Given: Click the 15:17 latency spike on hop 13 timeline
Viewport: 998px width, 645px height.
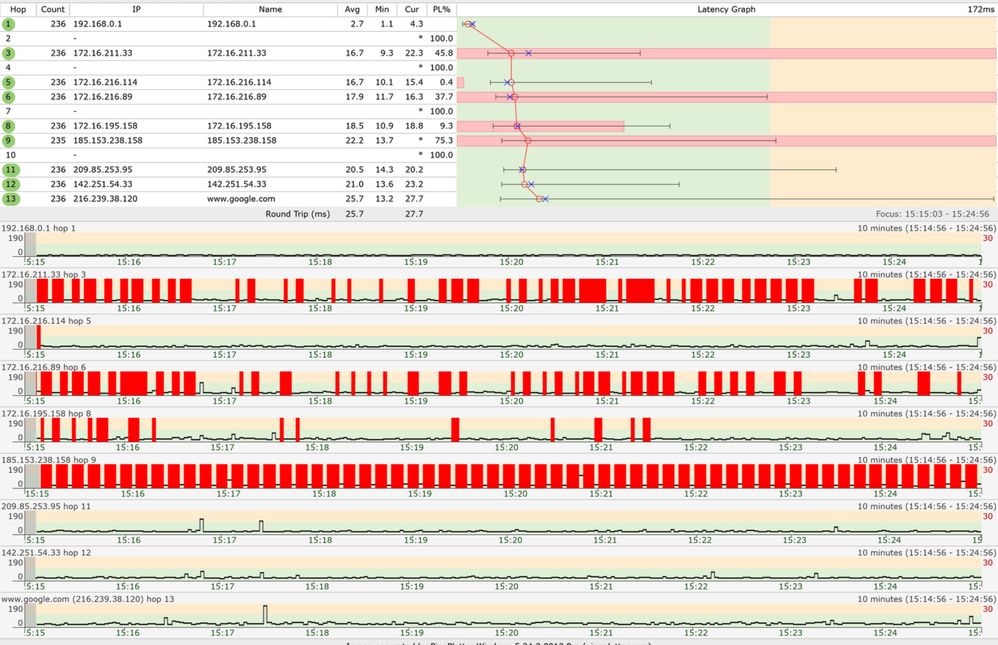Looking at the screenshot, I should pyautogui.click(x=265, y=614).
